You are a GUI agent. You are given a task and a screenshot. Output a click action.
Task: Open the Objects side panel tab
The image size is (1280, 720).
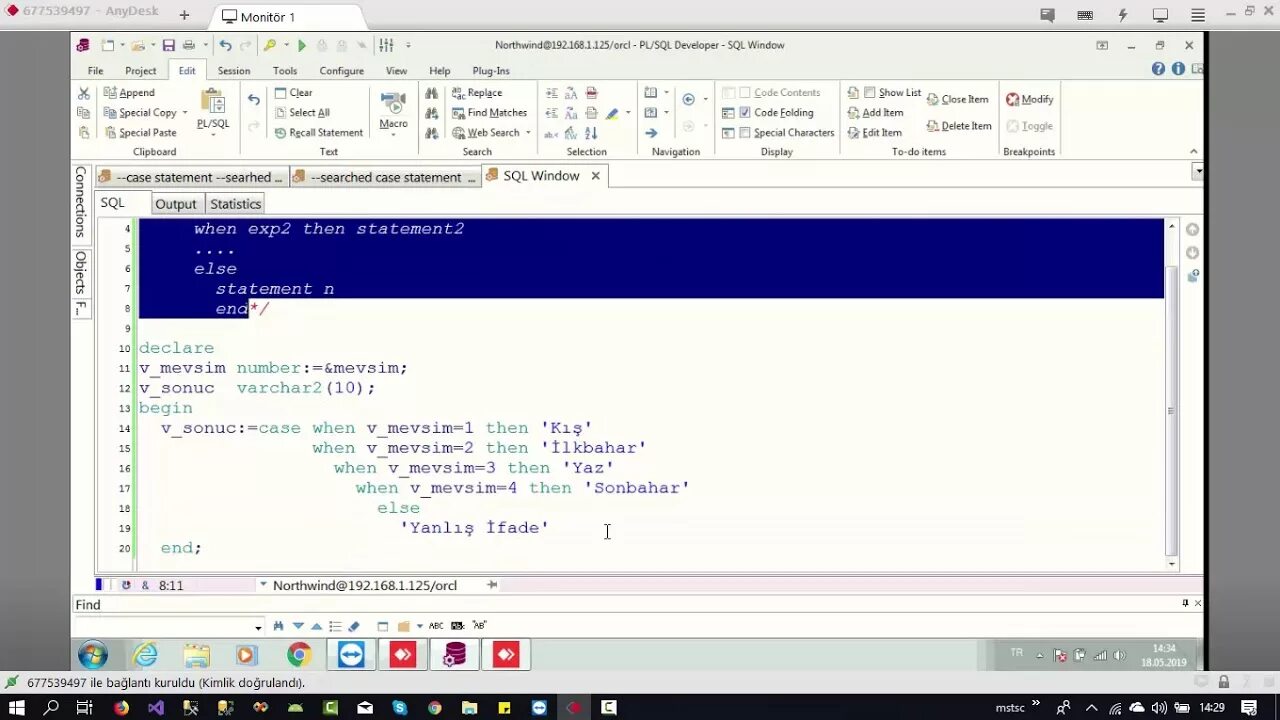click(x=81, y=272)
